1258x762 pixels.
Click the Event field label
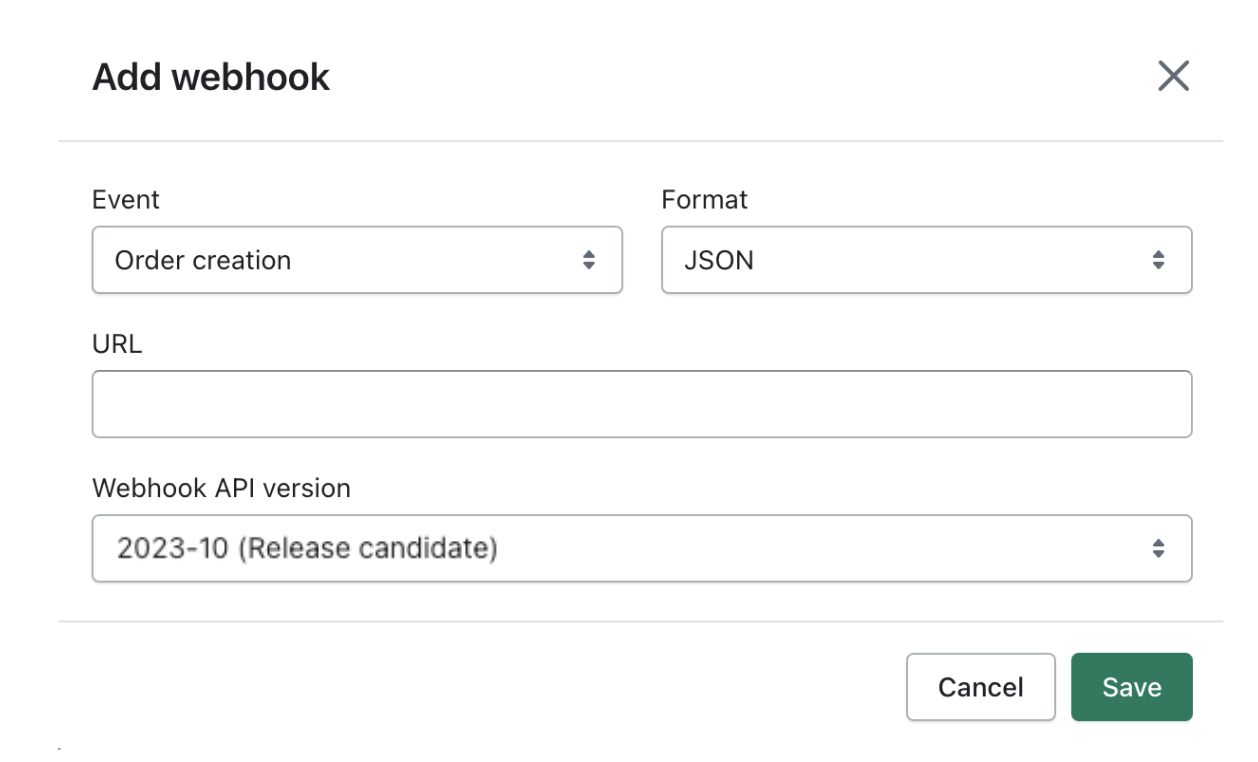click(126, 200)
